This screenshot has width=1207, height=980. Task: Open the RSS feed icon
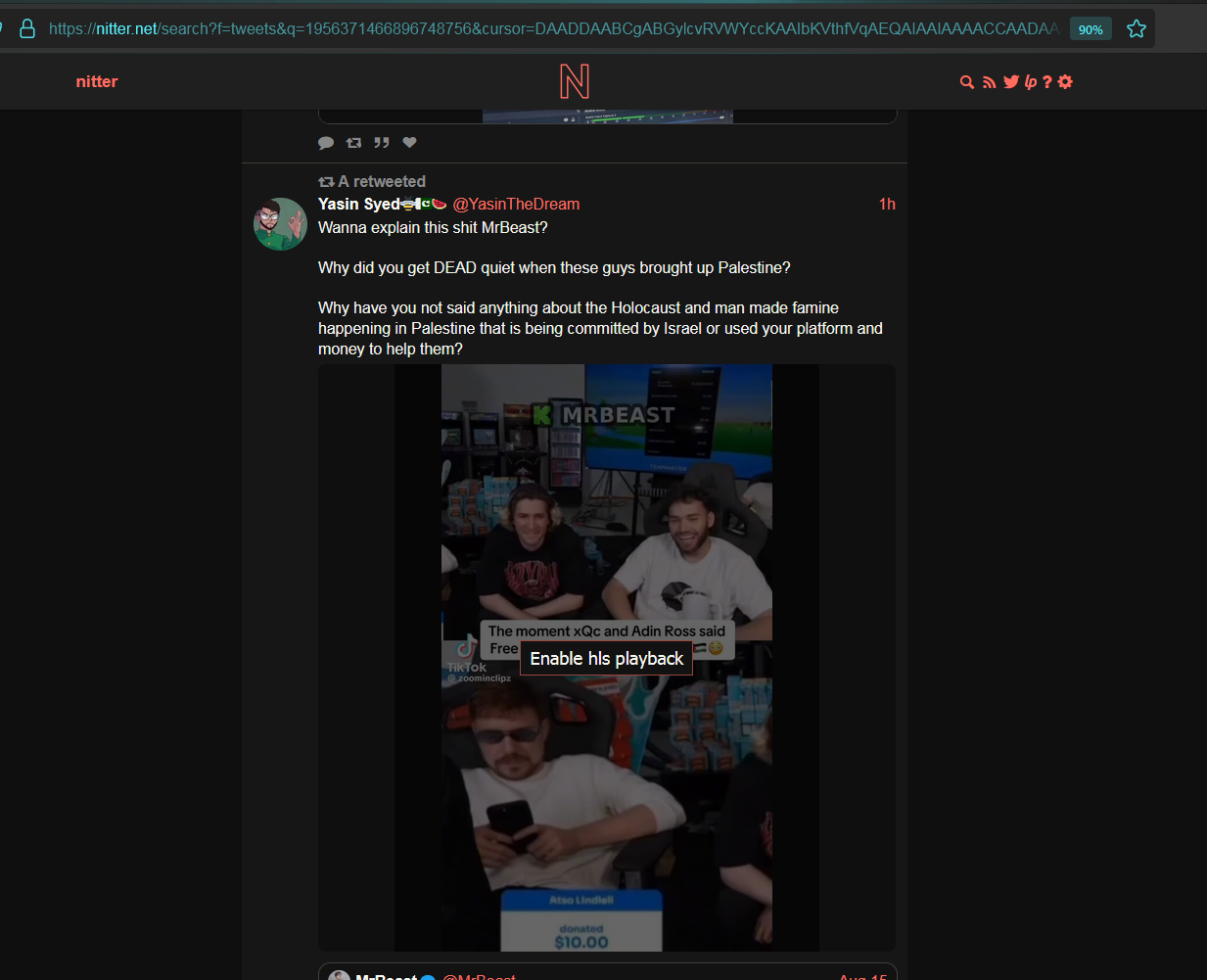tap(990, 82)
